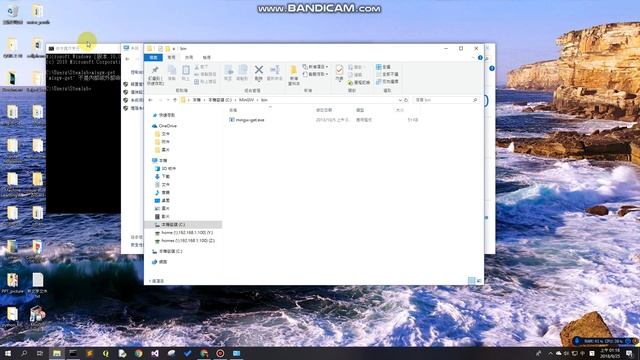This screenshot has height=360, width=640.
Task: Open Downloads in the navigation pane
Action: (162, 176)
